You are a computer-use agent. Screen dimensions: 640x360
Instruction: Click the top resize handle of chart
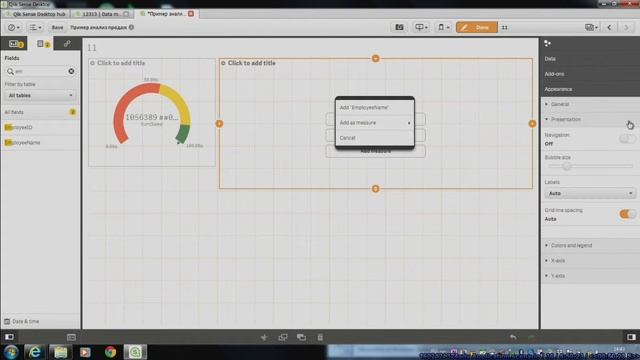376,58
